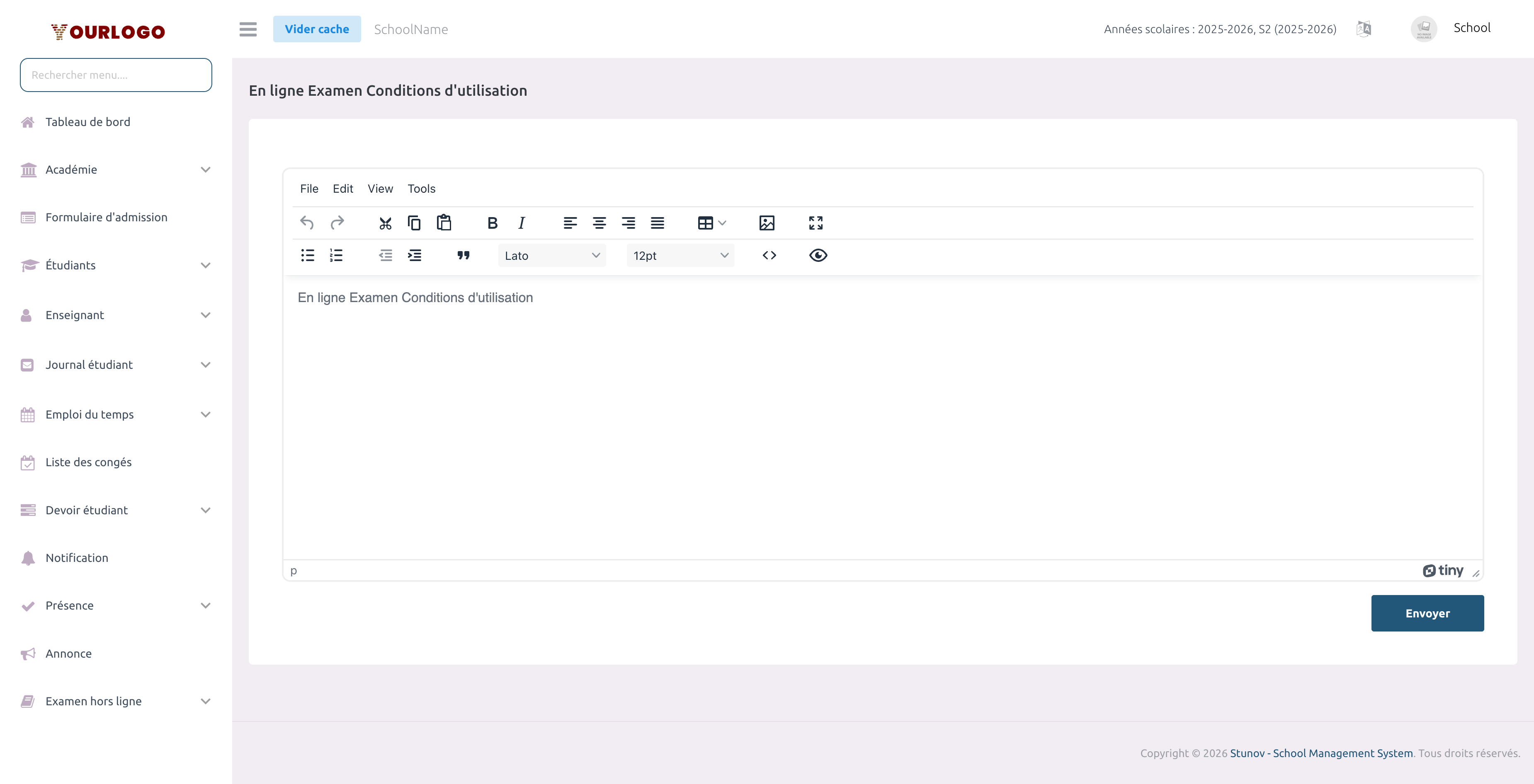Click the language translation icon in the header
This screenshot has width=1534, height=784.
[1364, 29]
